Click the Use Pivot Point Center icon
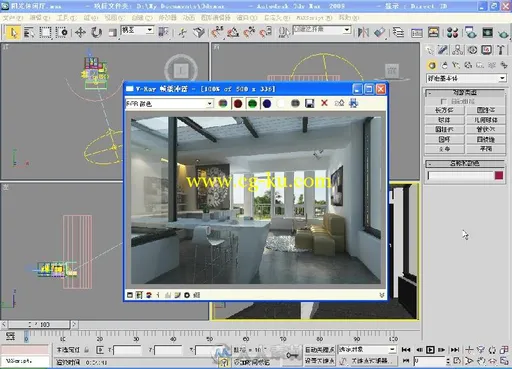 click(x=163, y=32)
